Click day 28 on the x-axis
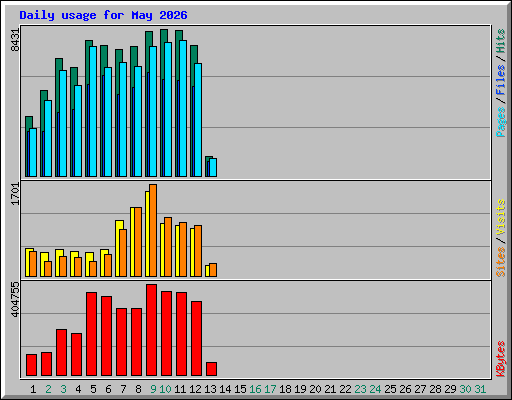This screenshot has width=512, height=400. click(x=435, y=389)
